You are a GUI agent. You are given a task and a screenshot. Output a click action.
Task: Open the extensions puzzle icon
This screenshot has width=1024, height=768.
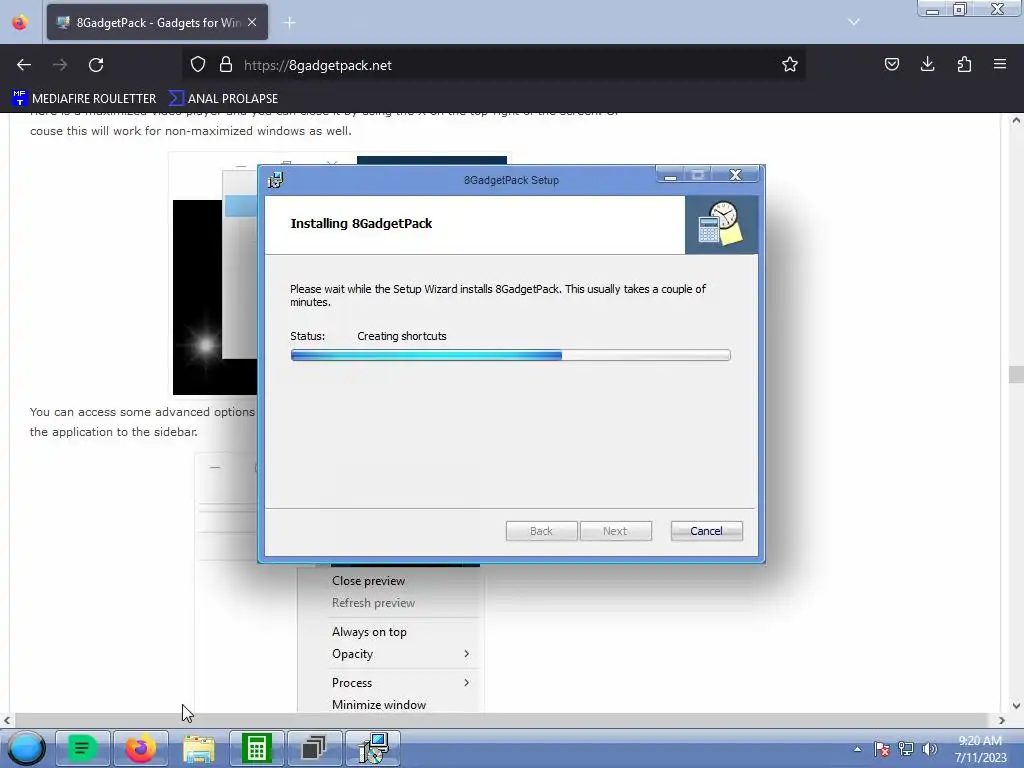(964, 64)
